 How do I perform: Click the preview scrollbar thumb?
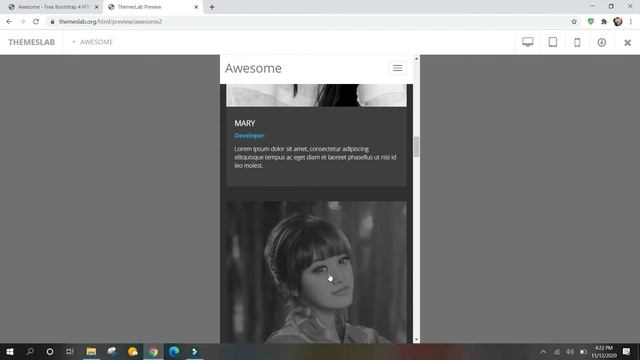(x=416, y=147)
